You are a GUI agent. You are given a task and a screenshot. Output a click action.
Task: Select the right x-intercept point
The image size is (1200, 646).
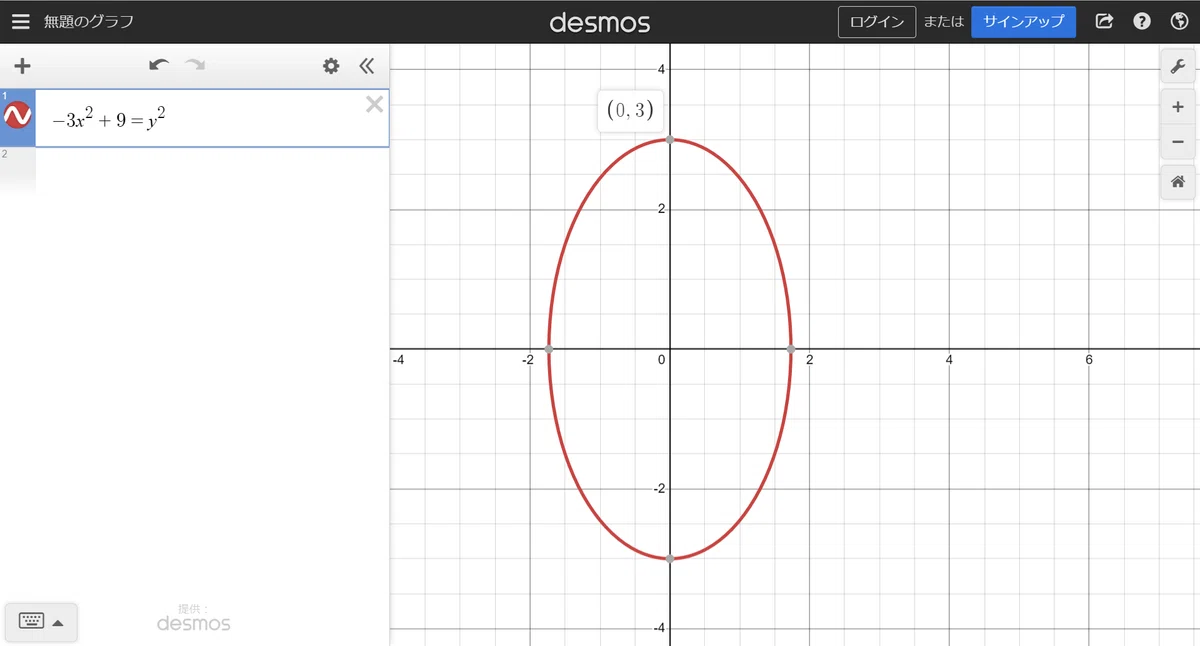[x=791, y=349]
